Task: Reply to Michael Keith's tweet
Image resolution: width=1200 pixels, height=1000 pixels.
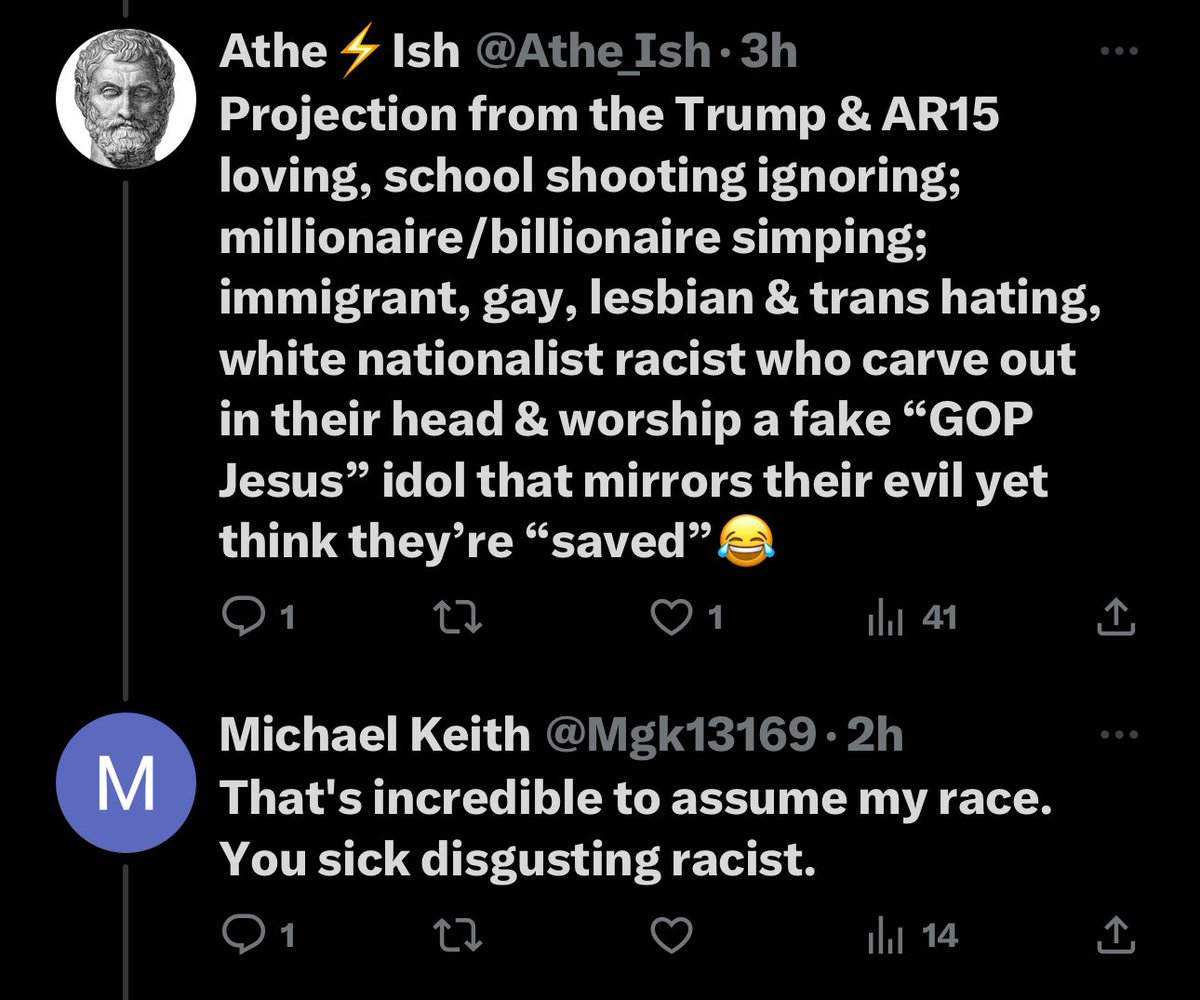Action: click(256, 936)
